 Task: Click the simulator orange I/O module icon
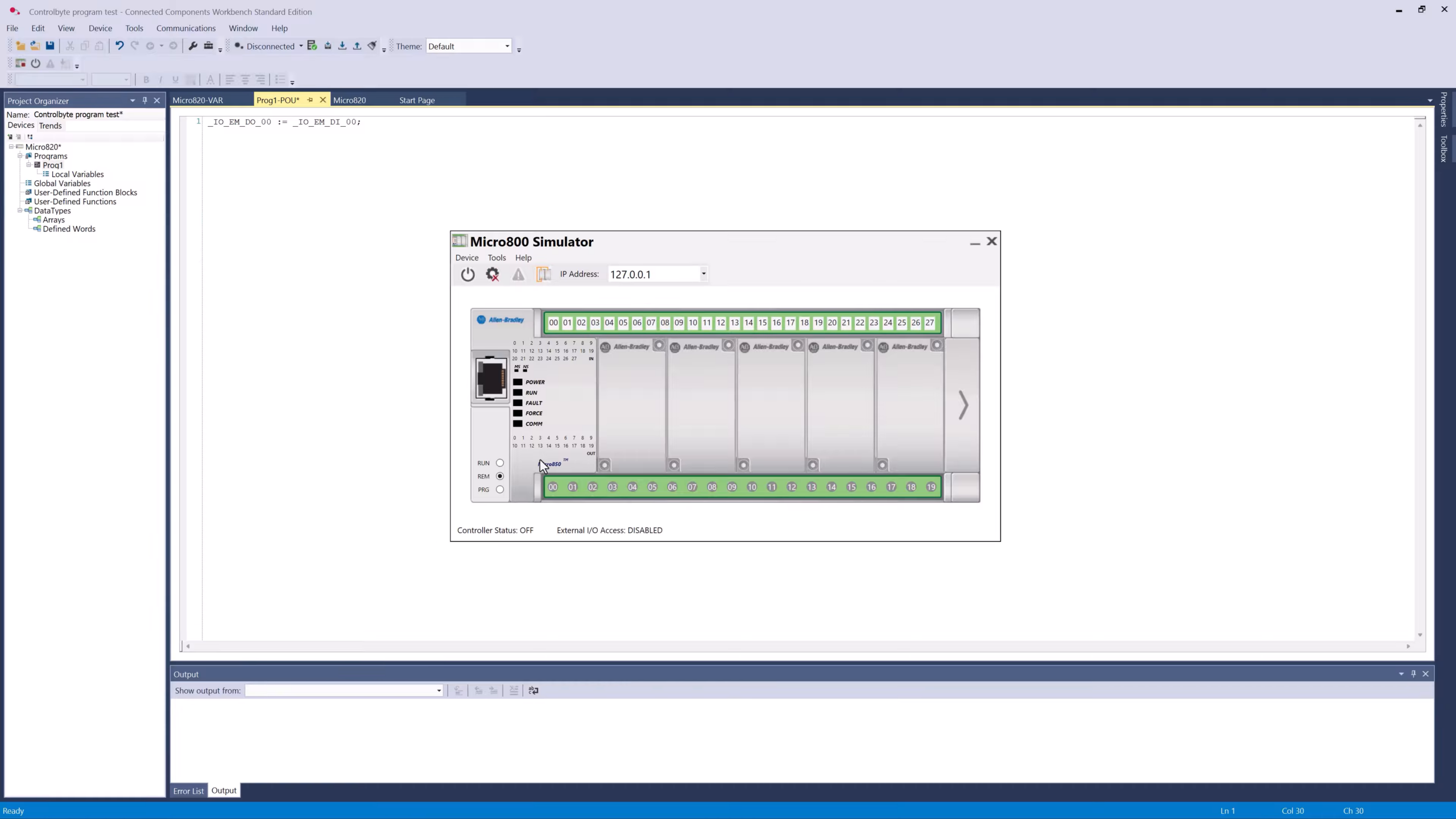click(x=543, y=275)
